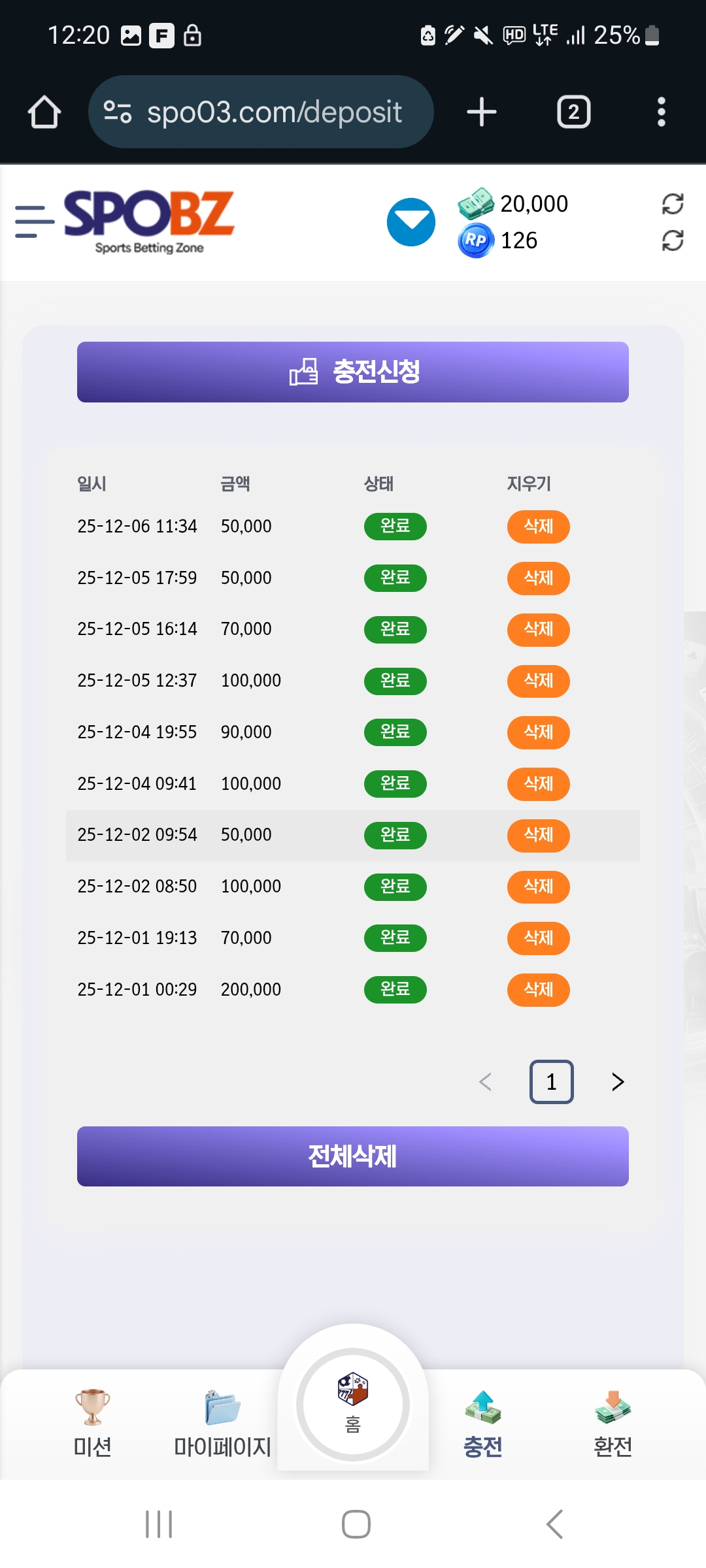Go to the next page arrow

pyautogui.click(x=618, y=1082)
